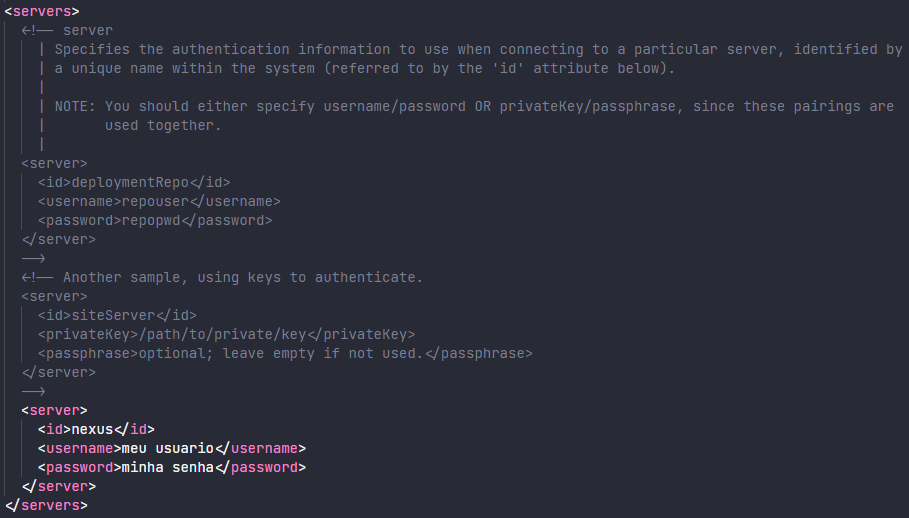Click the privateKey path line
909x518 pixels.
click(x=227, y=334)
